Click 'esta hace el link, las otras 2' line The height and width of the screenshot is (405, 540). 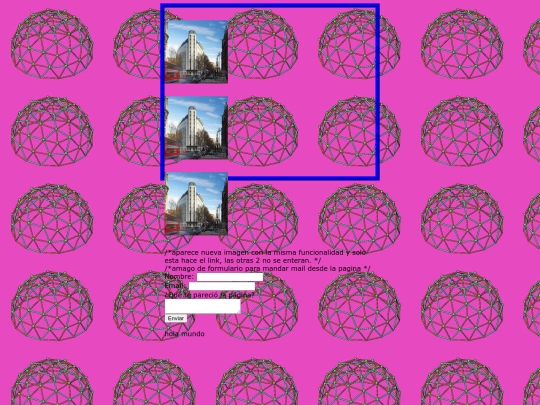pos(243,260)
